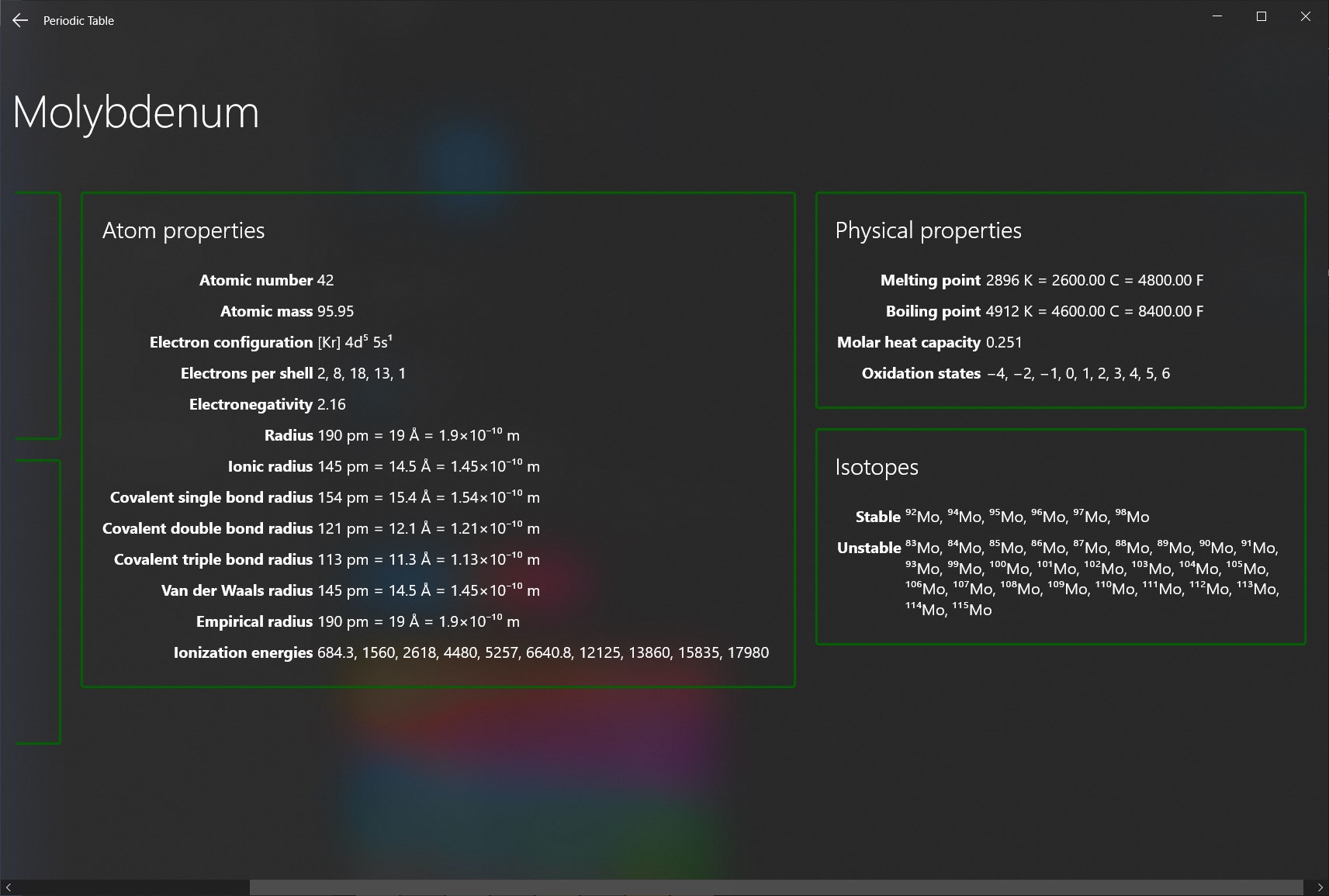The height and width of the screenshot is (896, 1329).
Task: Select the 'Physical properties' section heading
Action: tap(929, 230)
